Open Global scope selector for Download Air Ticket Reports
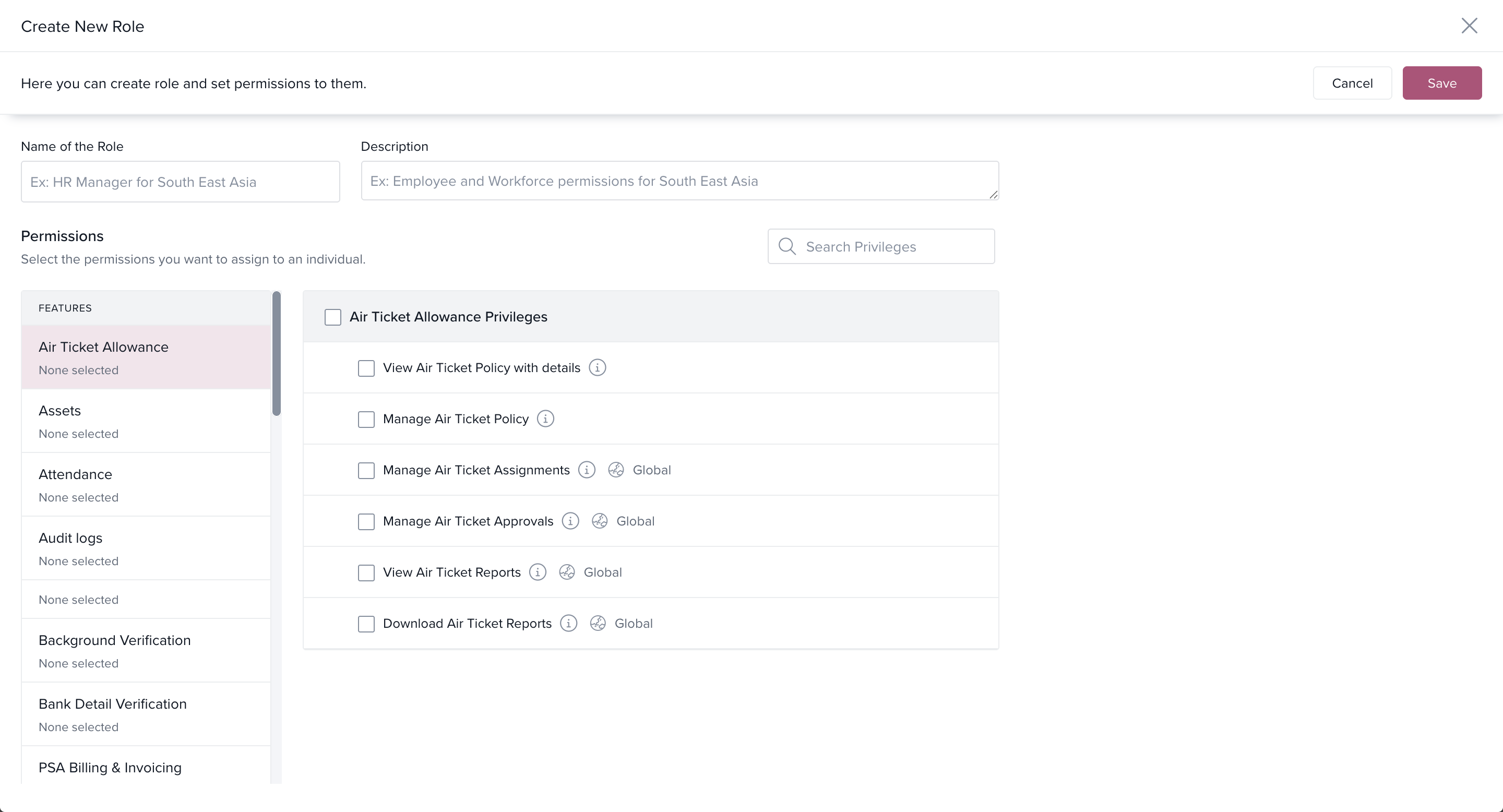The image size is (1503, 812). [x=633, y=623]
